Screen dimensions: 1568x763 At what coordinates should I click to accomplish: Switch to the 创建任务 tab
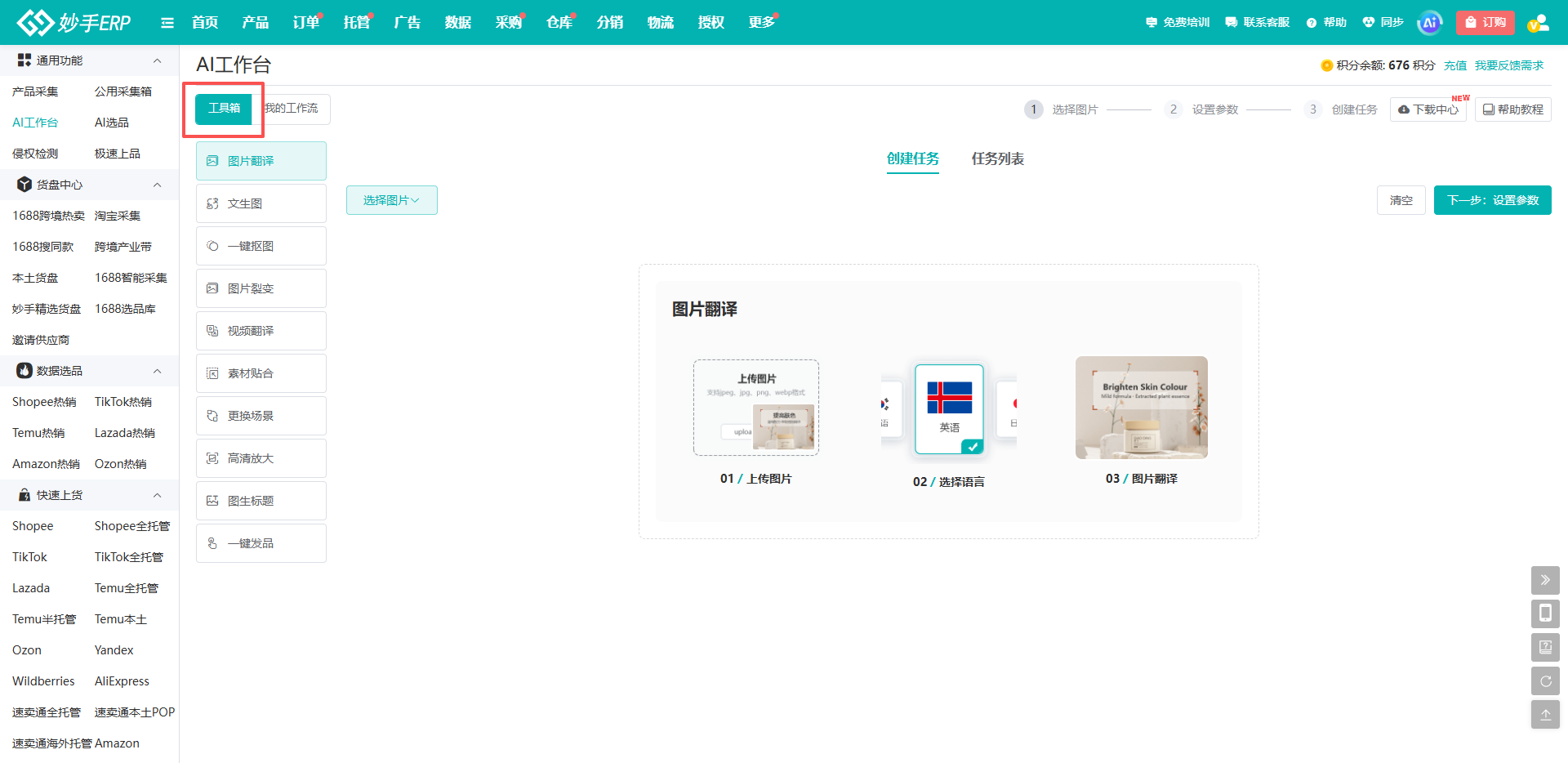click(913, 158)
